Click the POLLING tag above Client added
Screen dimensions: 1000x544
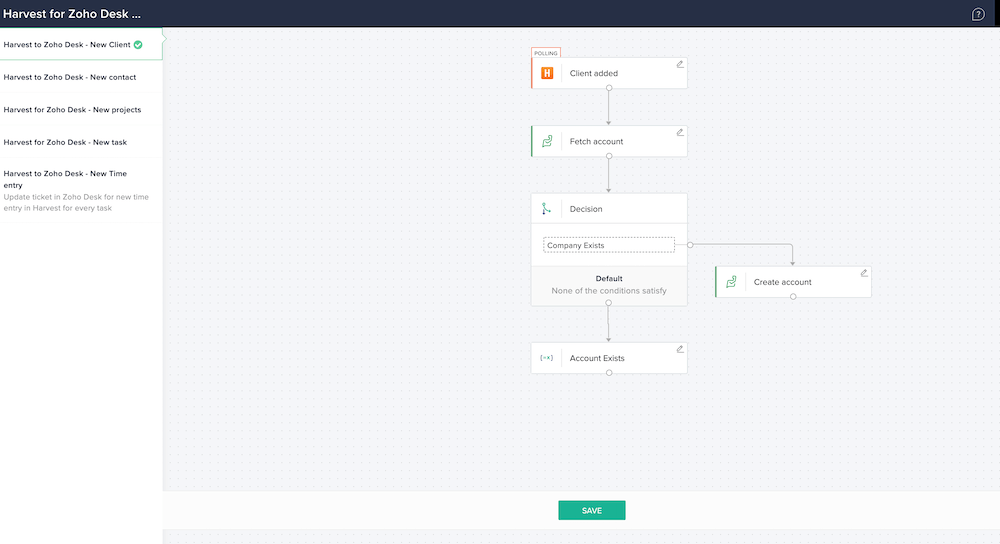[546, 53]
